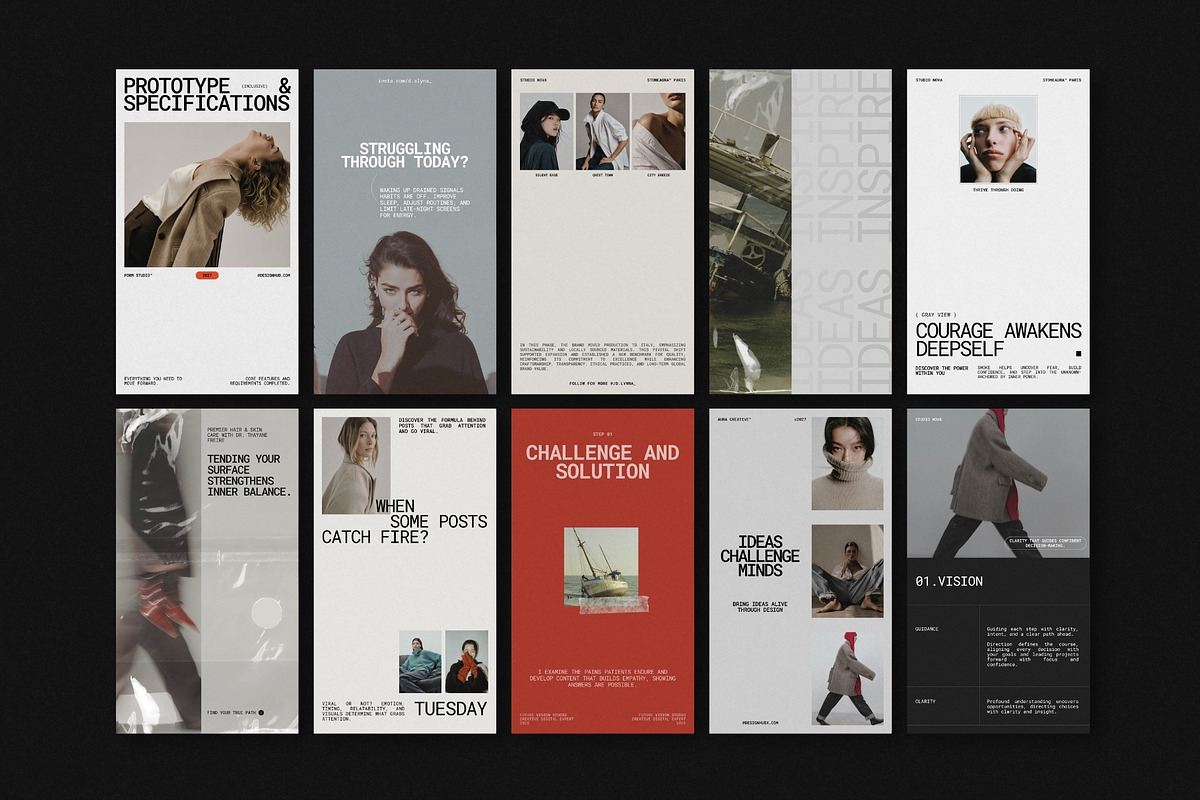1200x800 pixels.
Task: Click the "IDEAS CHALLENGE MINDS" headline
Action: coord(760,556)
